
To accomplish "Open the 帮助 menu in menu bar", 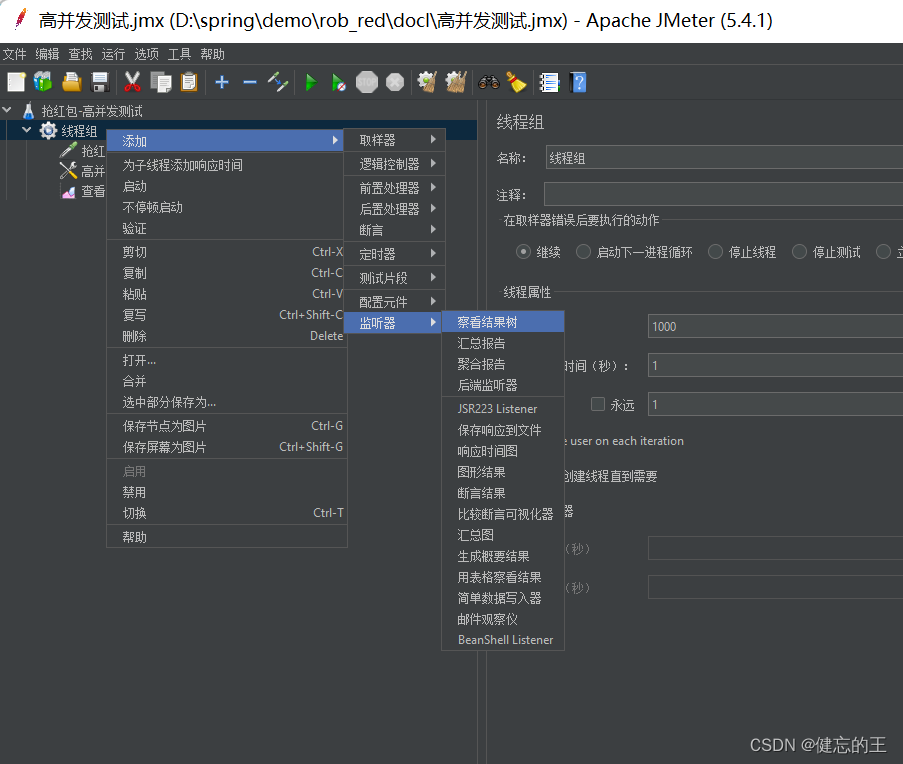I will [213, 54].
